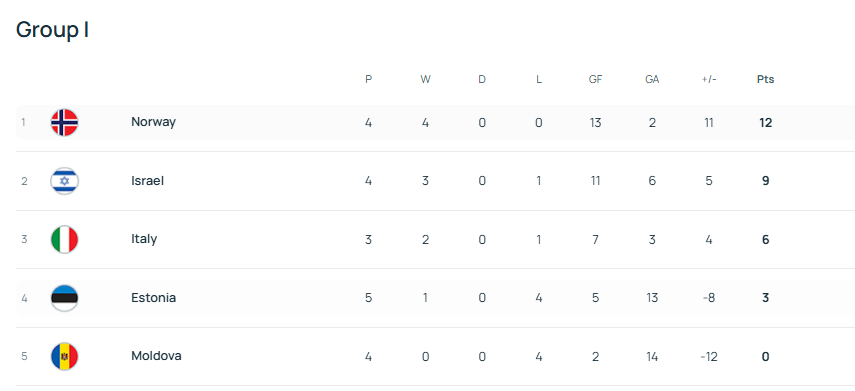
Task: Click Estonia's 13 goals against value
Action: click(x=652, y=298)
